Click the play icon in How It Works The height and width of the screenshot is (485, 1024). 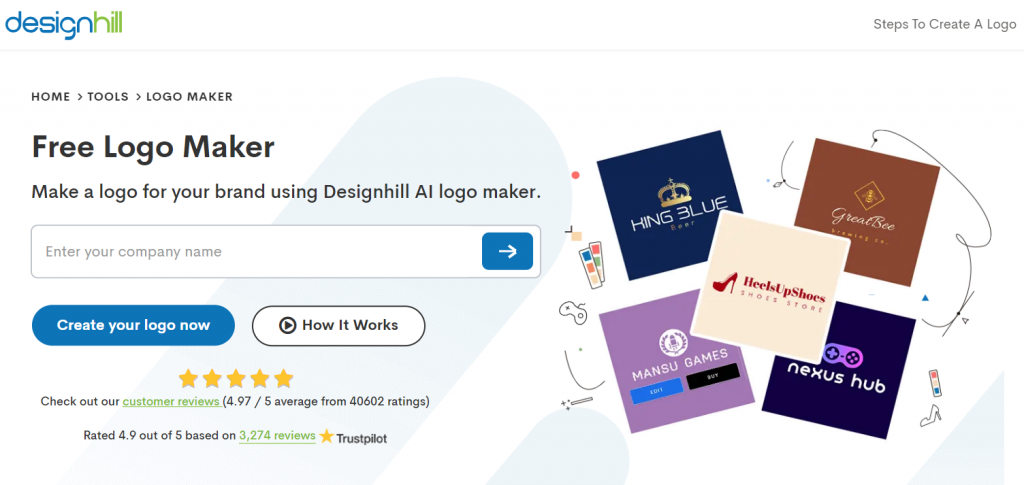click(x=287, y=325)
